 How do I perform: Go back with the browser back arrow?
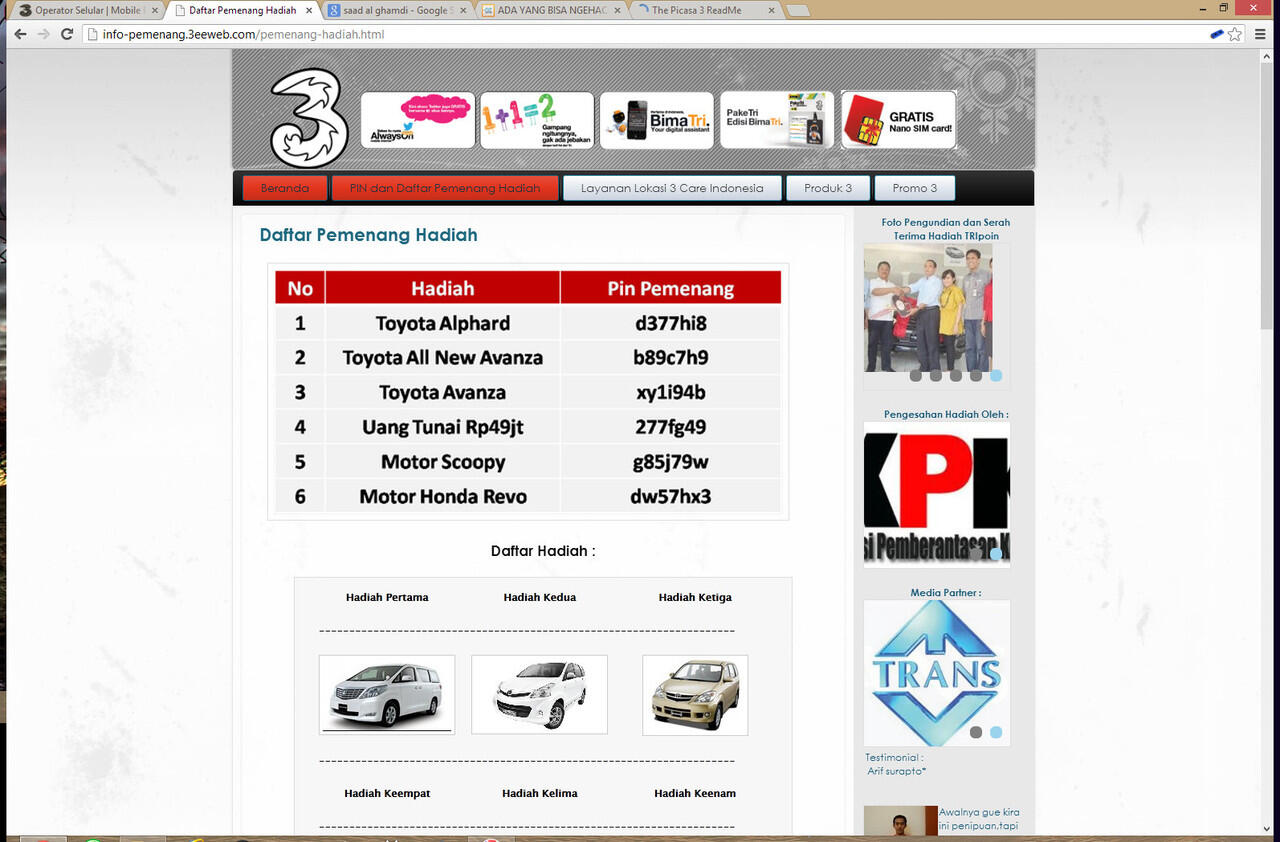tap(20, 34)
